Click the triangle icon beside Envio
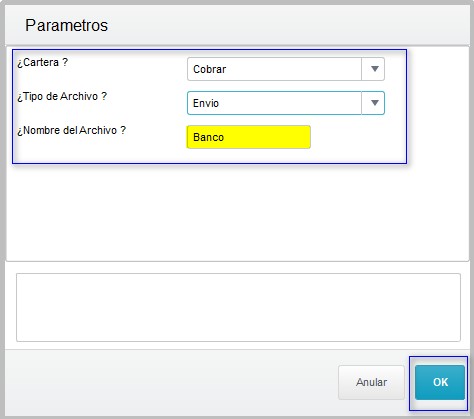474x419 pixels. click(x=375, y=103)
